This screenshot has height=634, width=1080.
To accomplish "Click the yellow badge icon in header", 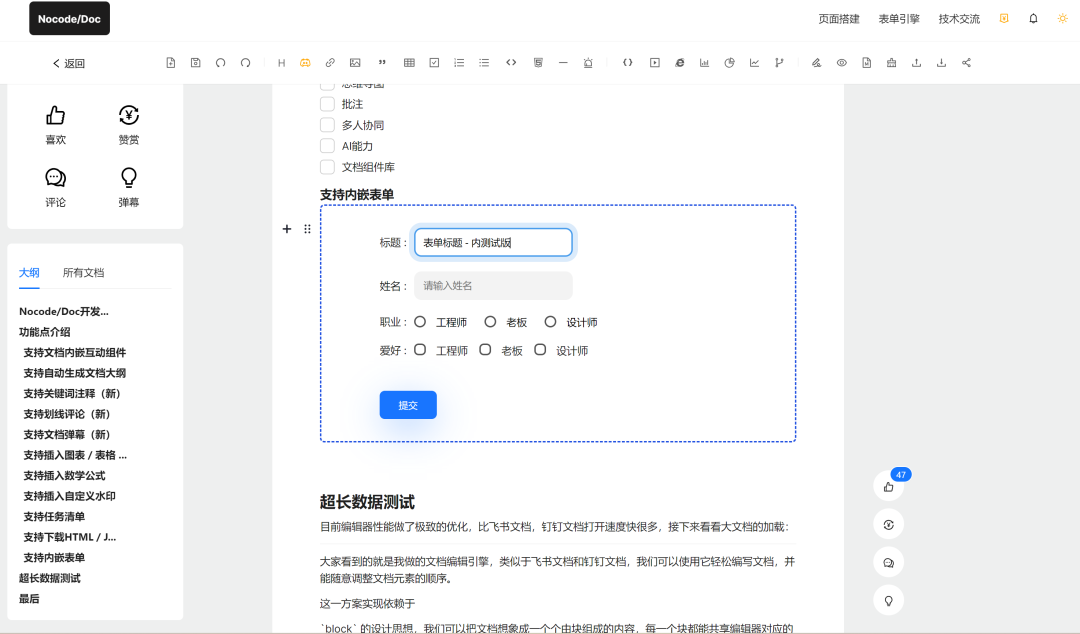I will [x=1004, y=19].
